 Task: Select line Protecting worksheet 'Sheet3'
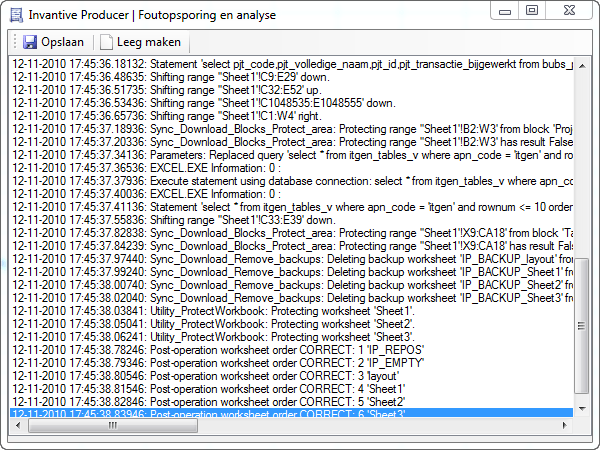pos(292,337)
